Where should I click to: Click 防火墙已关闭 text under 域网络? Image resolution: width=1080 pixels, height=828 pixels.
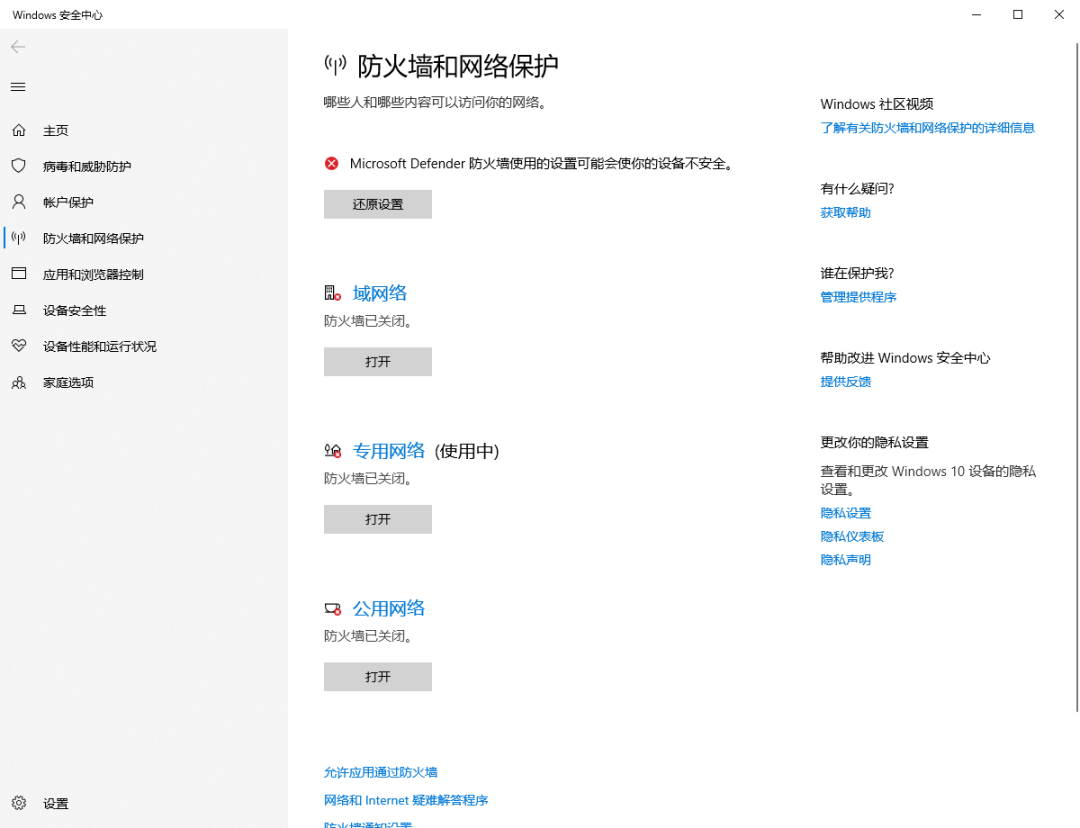368,320
